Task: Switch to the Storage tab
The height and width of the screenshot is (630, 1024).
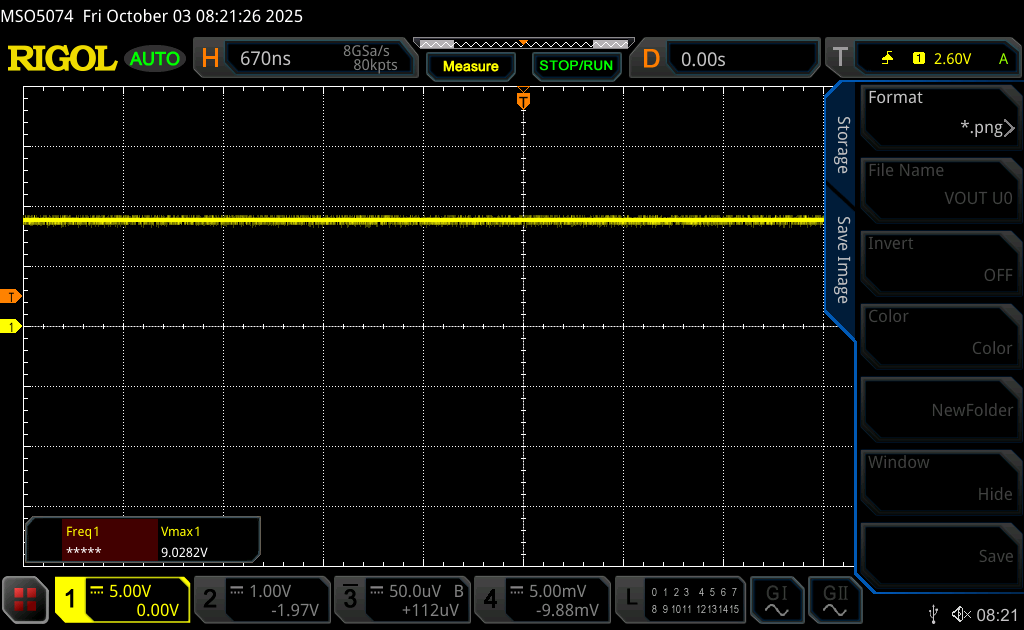Action: click(843, 145)
